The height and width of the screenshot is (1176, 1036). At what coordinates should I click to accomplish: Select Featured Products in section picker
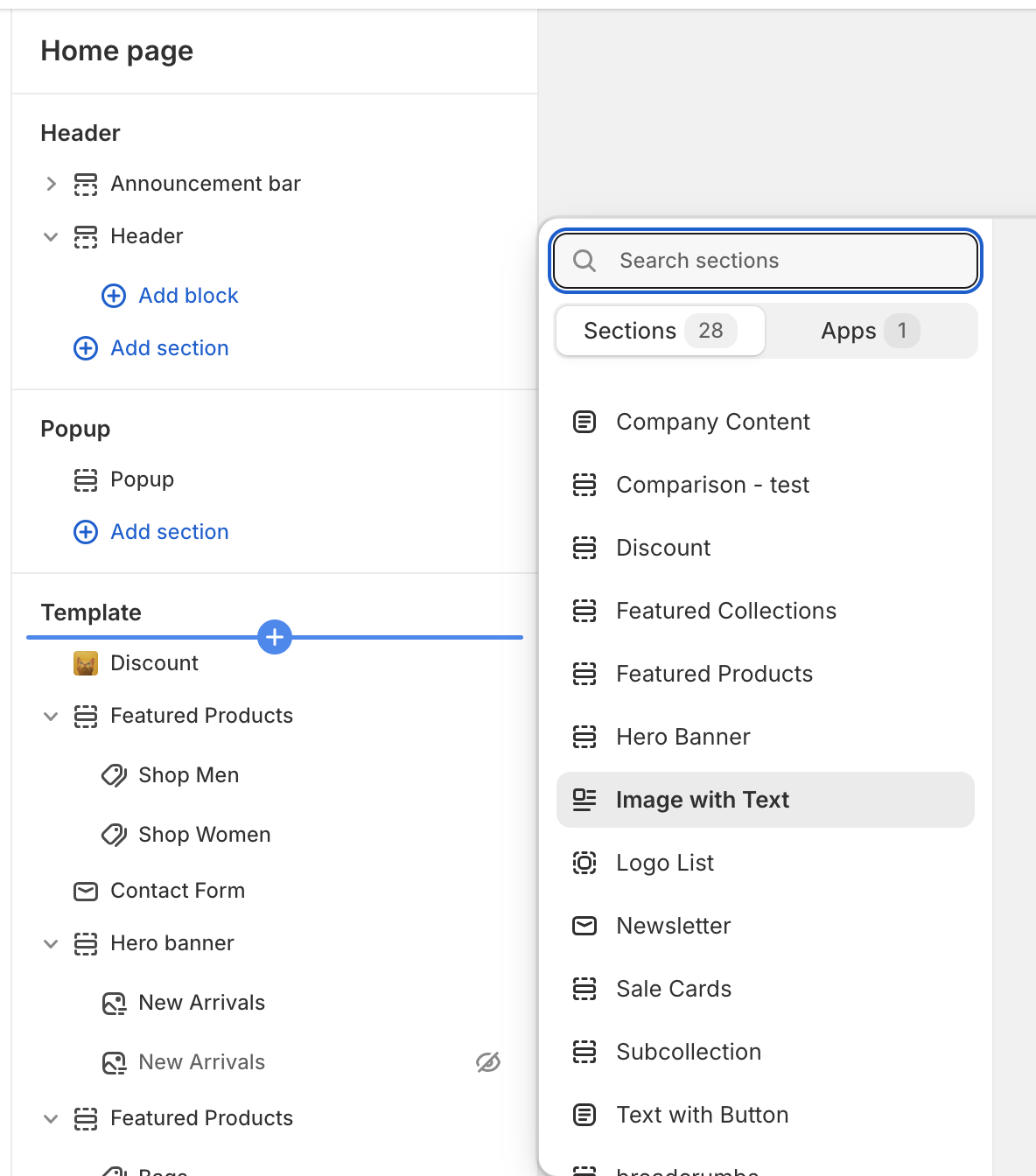point(766,674)
